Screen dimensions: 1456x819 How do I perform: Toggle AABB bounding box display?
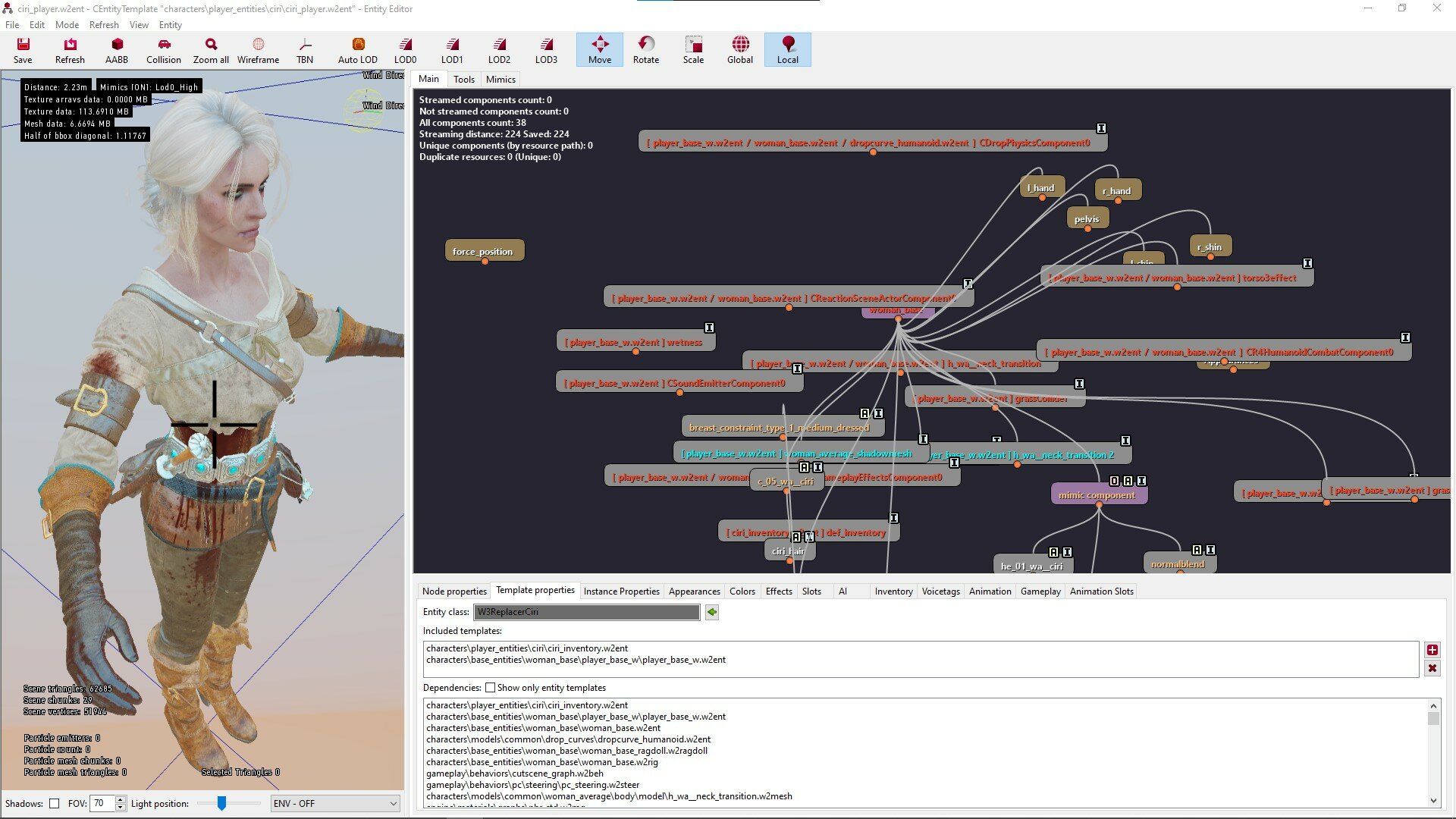click(x=116, y=50)
